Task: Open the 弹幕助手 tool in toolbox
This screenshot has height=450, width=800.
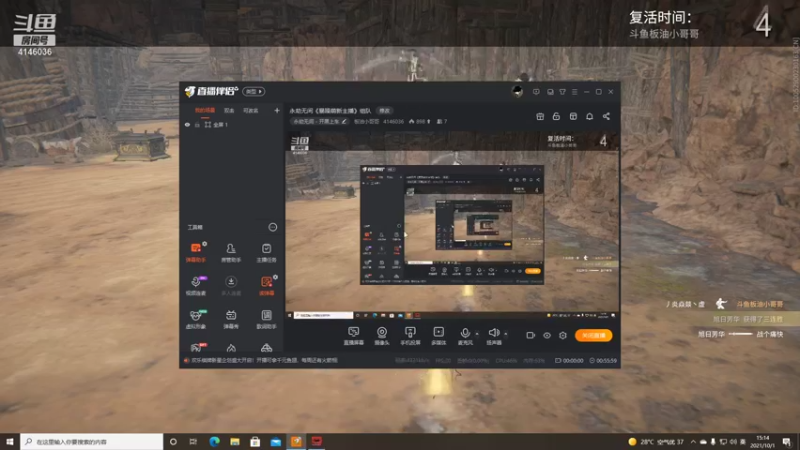Action: click(195, 252)
